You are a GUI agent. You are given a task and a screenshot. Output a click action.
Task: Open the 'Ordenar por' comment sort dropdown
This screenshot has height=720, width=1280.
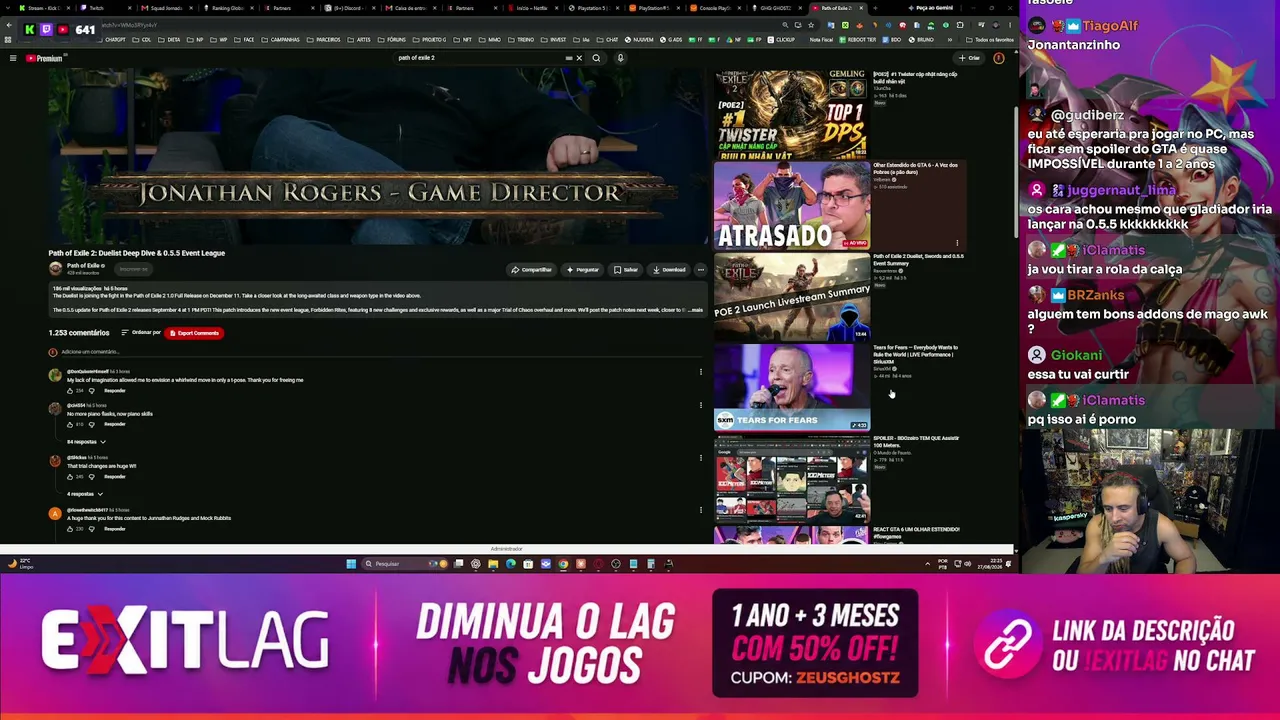coord(141,333)
